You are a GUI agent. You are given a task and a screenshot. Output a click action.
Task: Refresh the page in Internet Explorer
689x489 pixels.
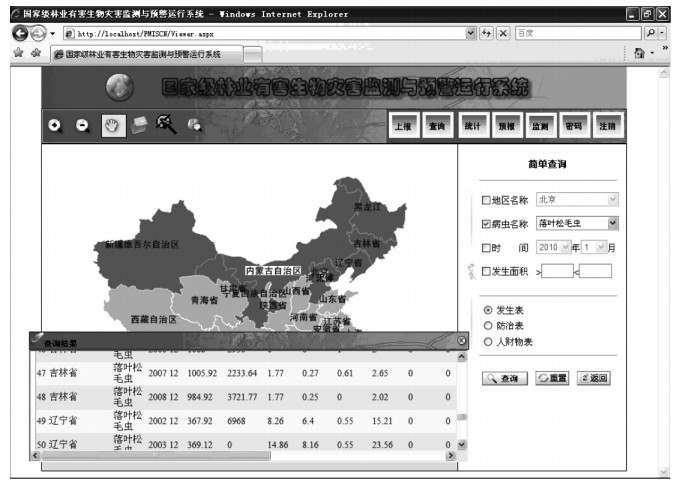click(488, 34)
